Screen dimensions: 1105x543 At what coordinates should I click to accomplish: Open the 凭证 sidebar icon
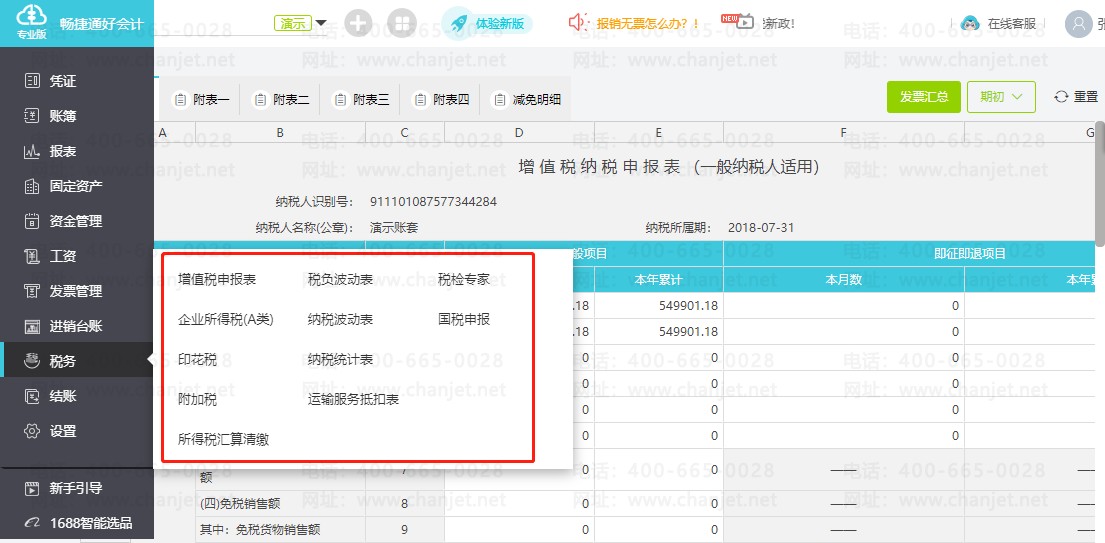coord(32,81)
